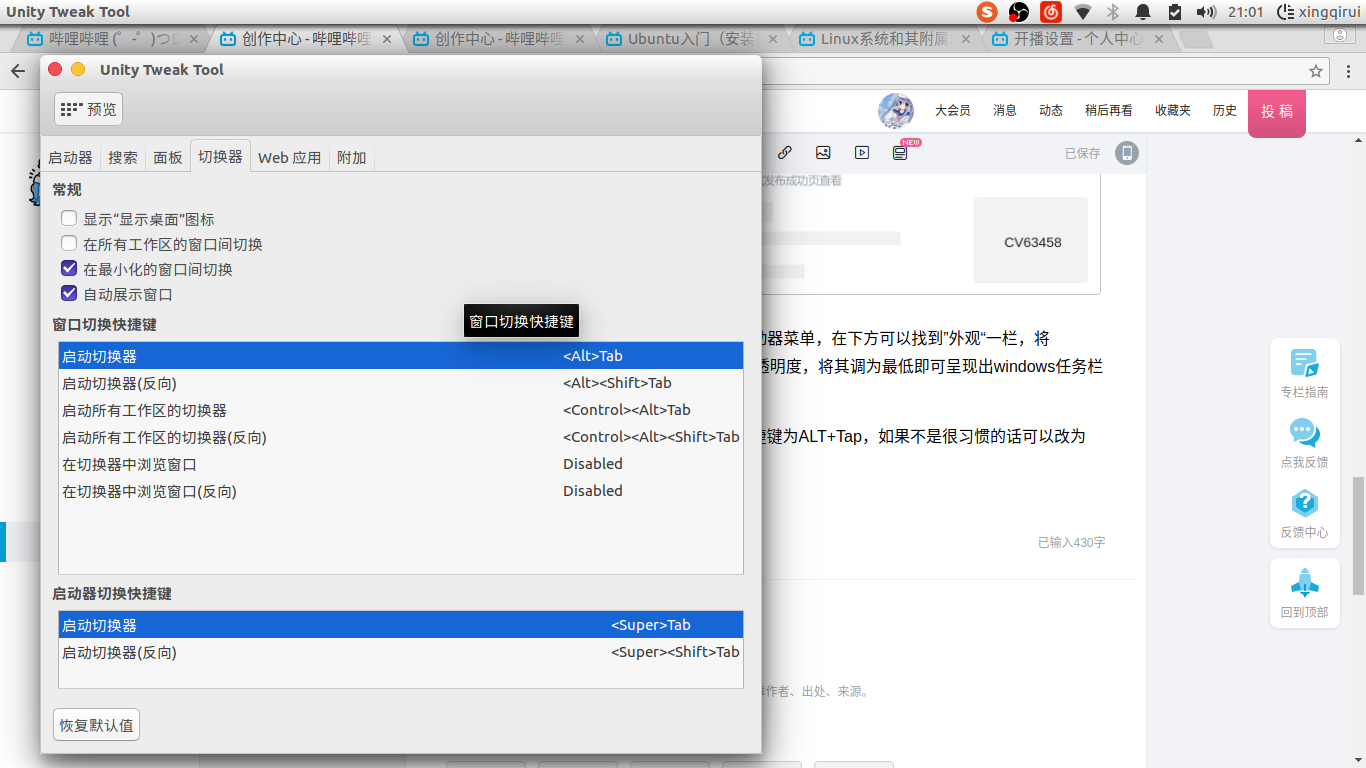Image resolution: width=1366 pixels, height=768 pixels.
Task: Open the xingqirui session menu
Action: pyautogui.click(x=1319, y=12)
